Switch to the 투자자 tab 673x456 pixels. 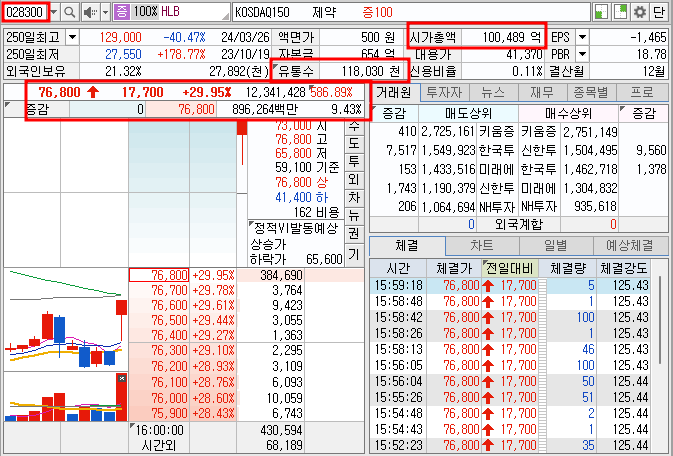pyautogui.click(x=444, y=92)
